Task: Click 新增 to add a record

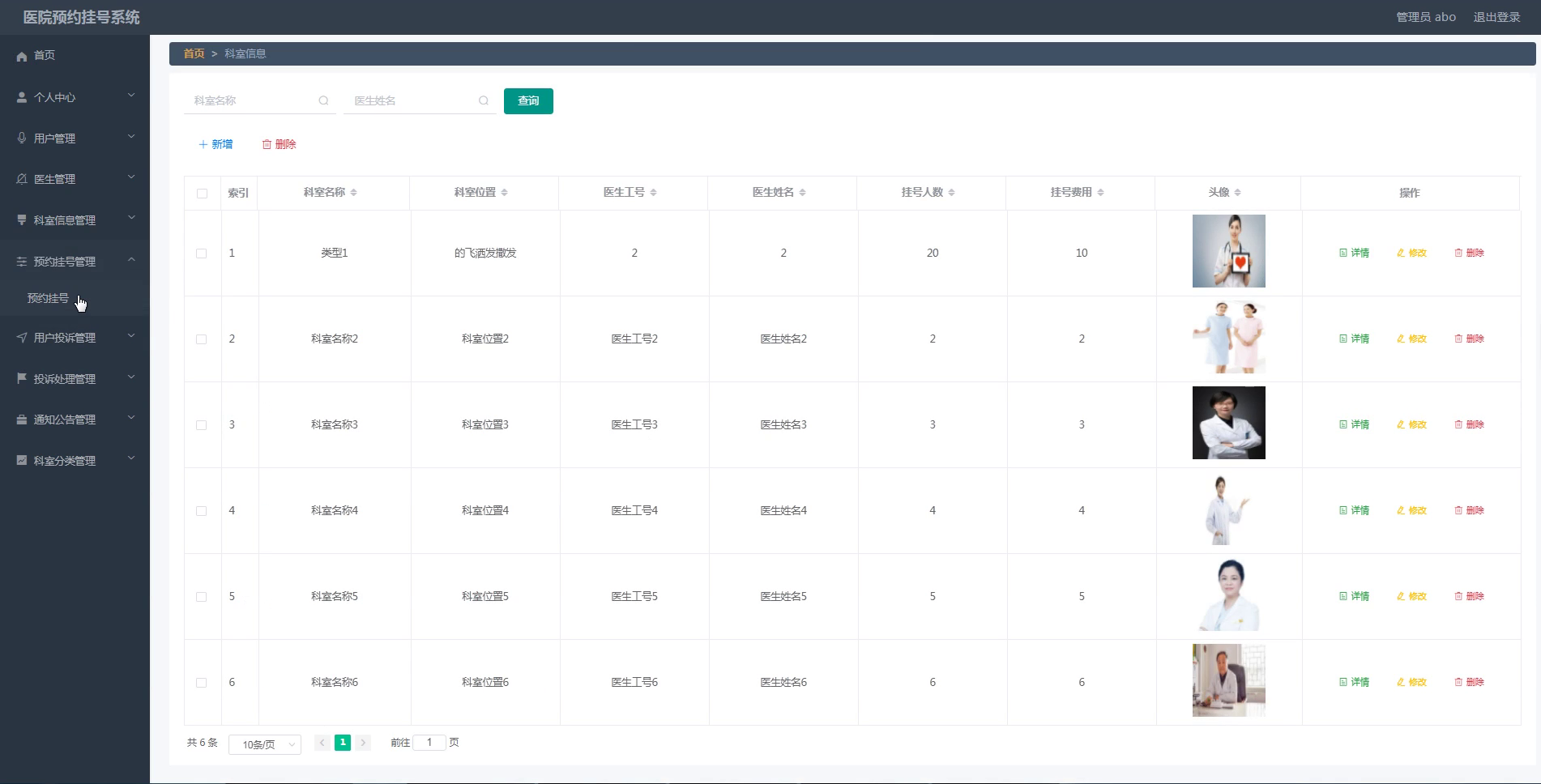Action: (216, 144)
